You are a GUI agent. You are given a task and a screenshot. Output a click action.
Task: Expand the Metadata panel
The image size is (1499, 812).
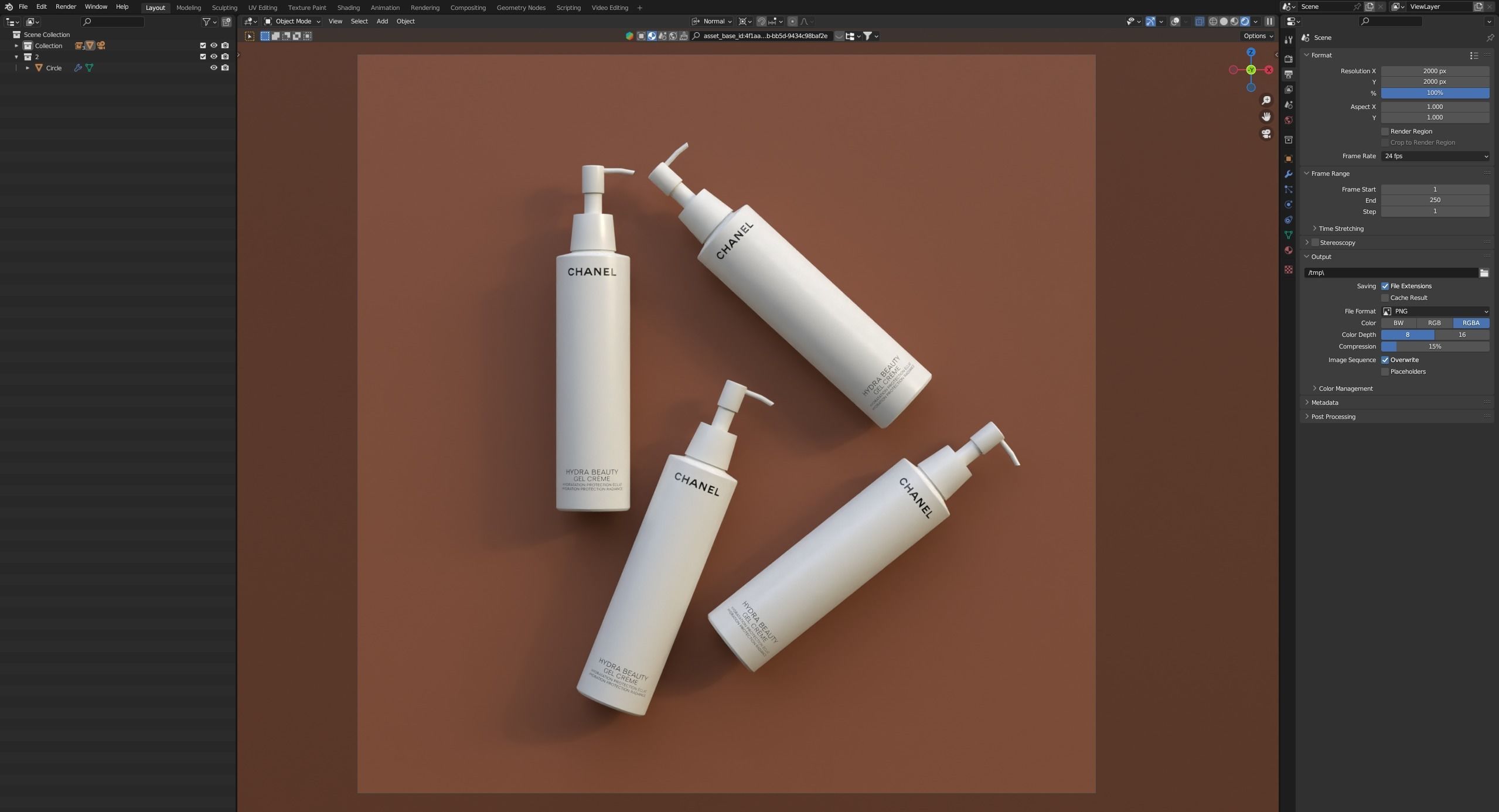1324,402
